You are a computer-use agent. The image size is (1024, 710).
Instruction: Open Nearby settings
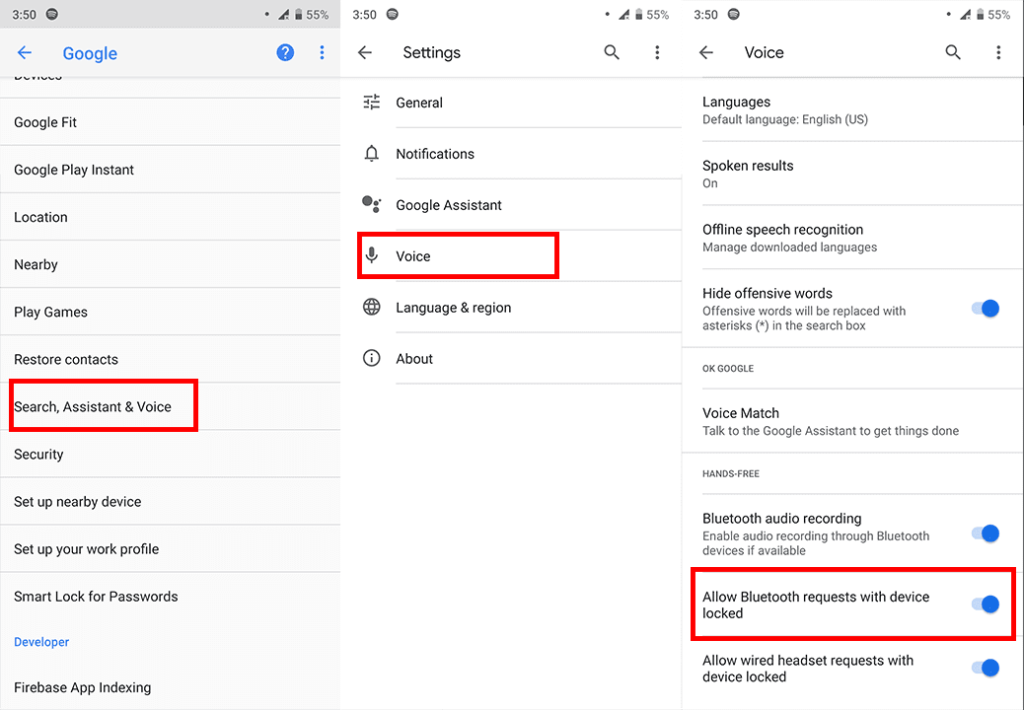coord(170,265)
